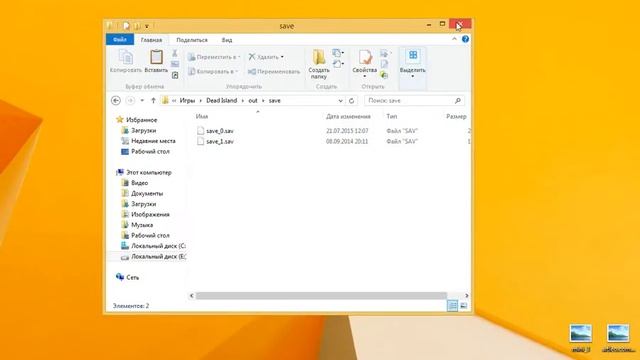This screenshot has width=640, height=360.
Task: Go back using the Back arrow
Action: click(116, 100)
